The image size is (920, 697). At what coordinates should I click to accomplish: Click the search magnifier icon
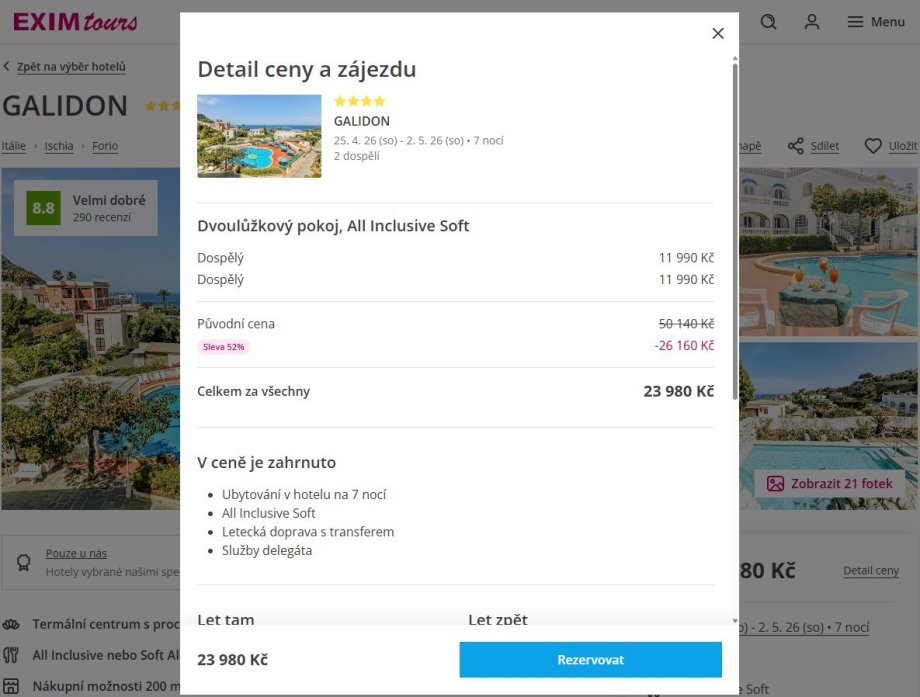click(768, 22)
